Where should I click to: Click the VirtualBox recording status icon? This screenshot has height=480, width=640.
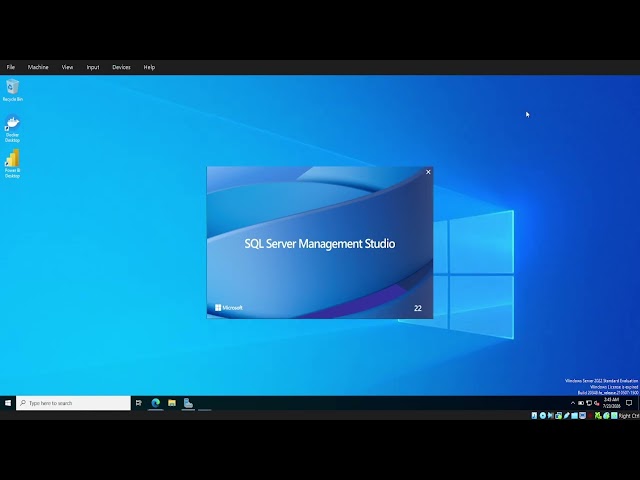[590, 416]
